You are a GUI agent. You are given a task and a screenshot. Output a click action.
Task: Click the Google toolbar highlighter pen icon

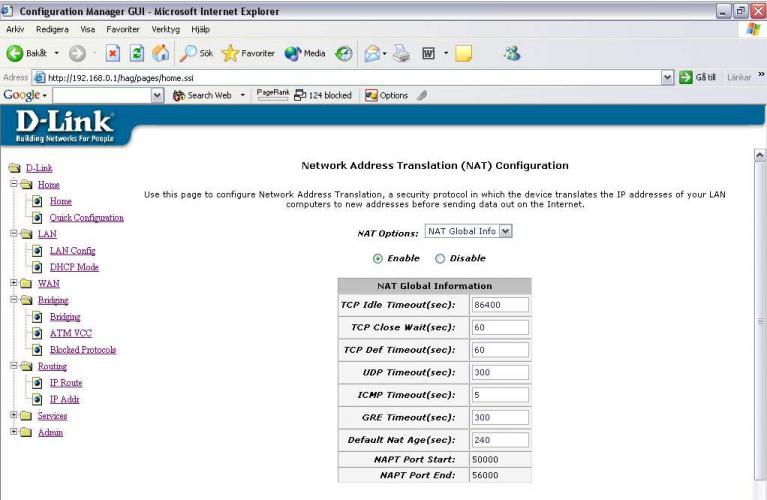[422, 95]
